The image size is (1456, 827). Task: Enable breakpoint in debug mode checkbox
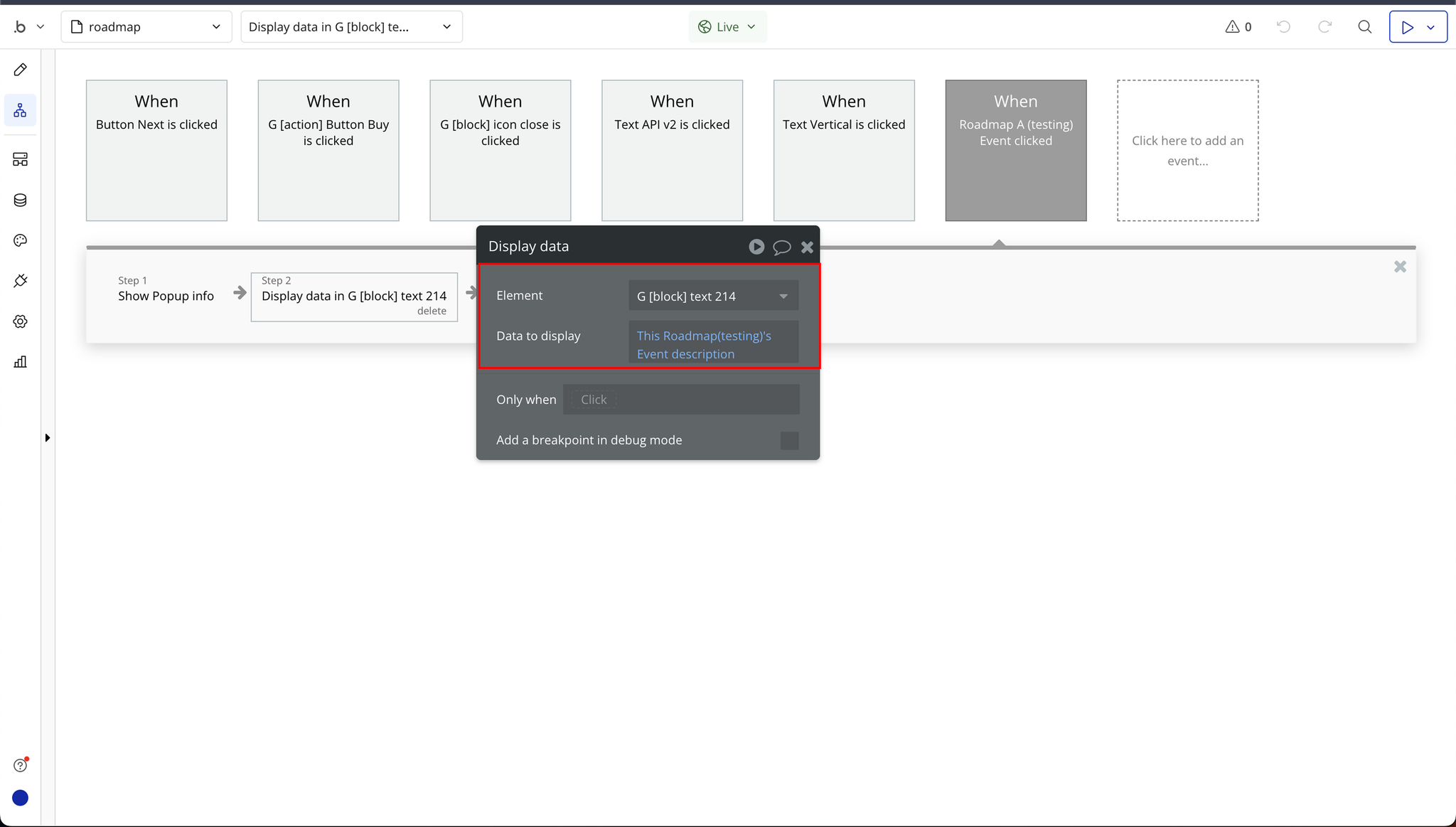pos(789,440)
